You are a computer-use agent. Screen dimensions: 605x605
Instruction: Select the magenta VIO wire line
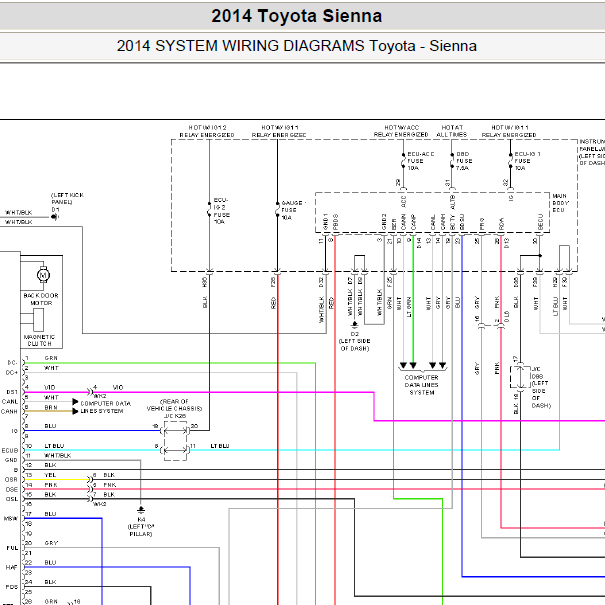click(x=233, y=392)
